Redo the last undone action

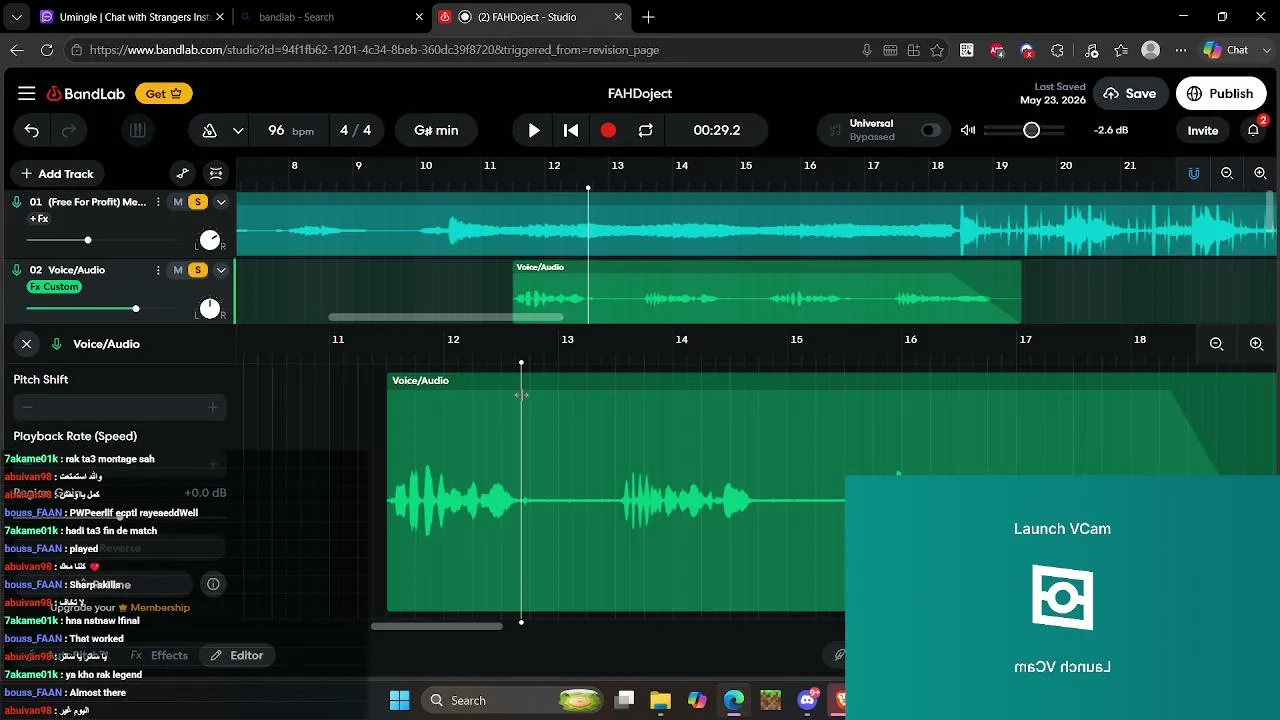pyautogui.click(x=69, y=130)
